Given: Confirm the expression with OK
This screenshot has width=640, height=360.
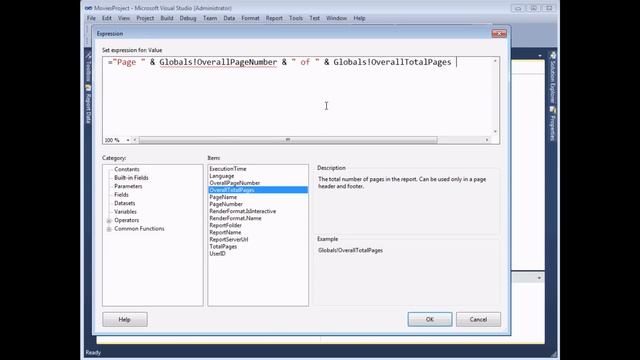Looking at the screenshot, I should pos(430,320).
